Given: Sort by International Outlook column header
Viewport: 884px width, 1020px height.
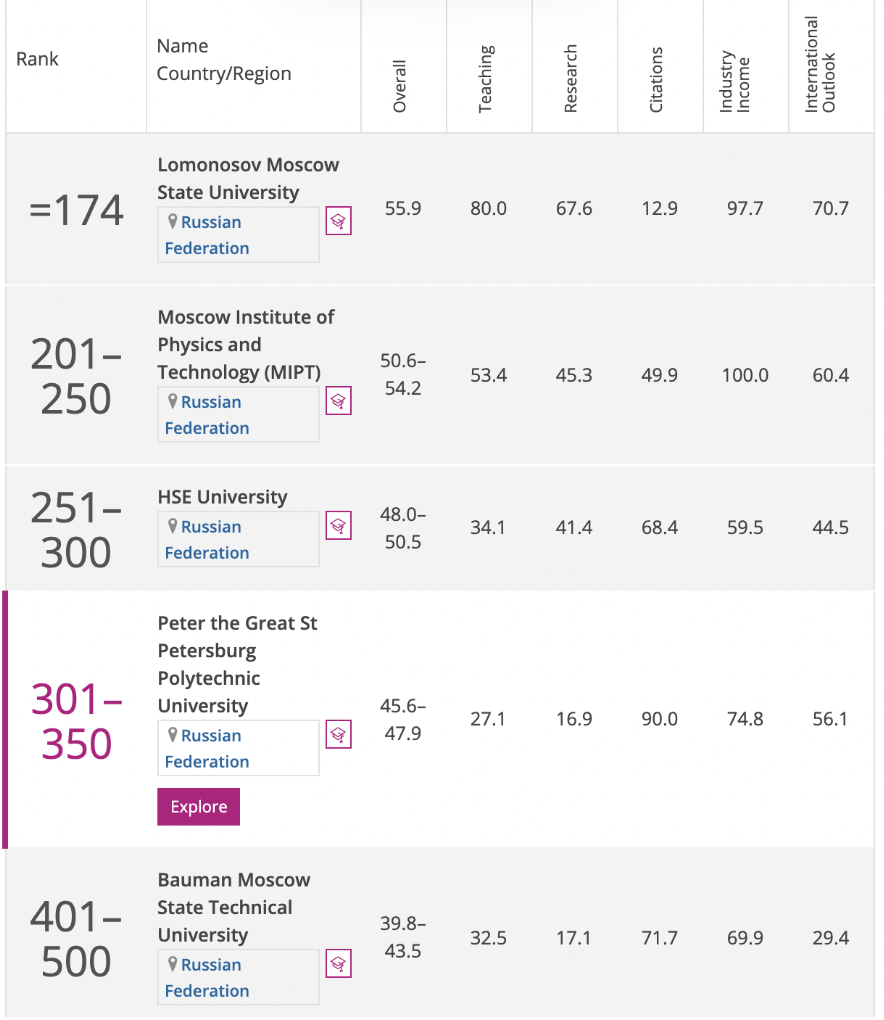Looking at the screenshot, I should point(820,64).
